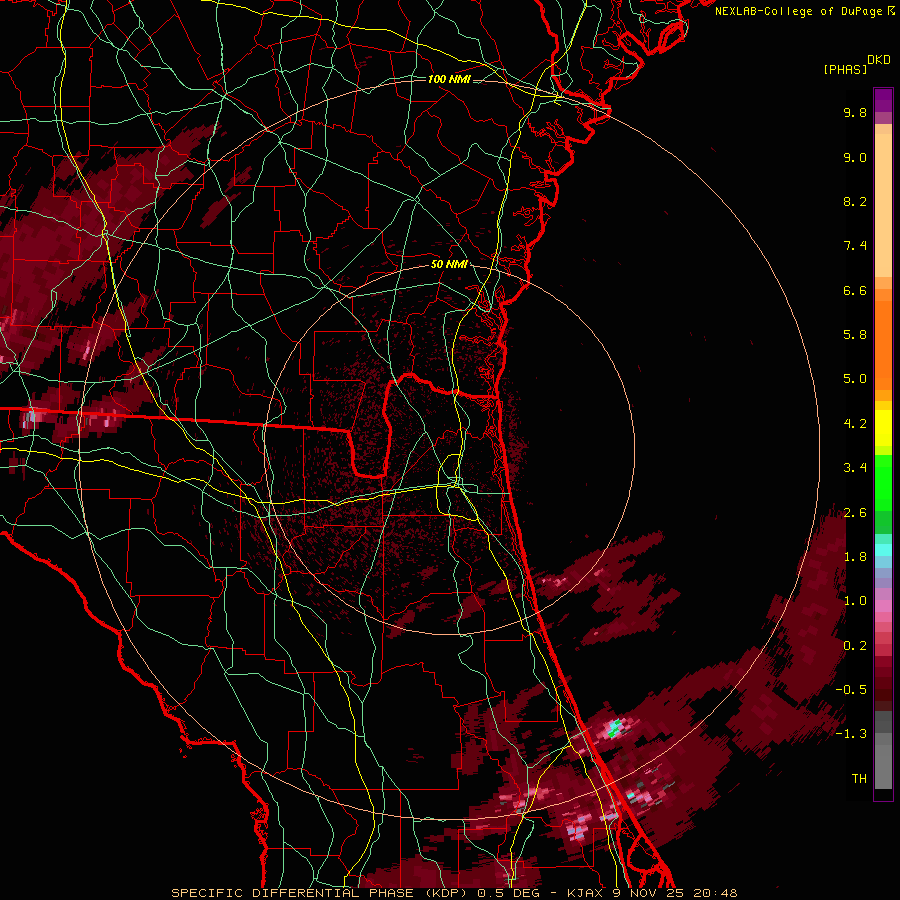
Task: Click the 9.0 value on the color scale
Action: tap(855, 157)
